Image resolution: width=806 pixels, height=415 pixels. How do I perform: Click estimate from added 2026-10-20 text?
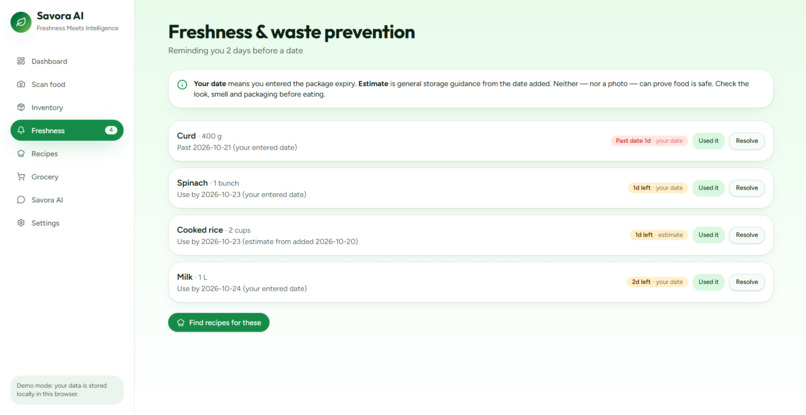point(300,242)
